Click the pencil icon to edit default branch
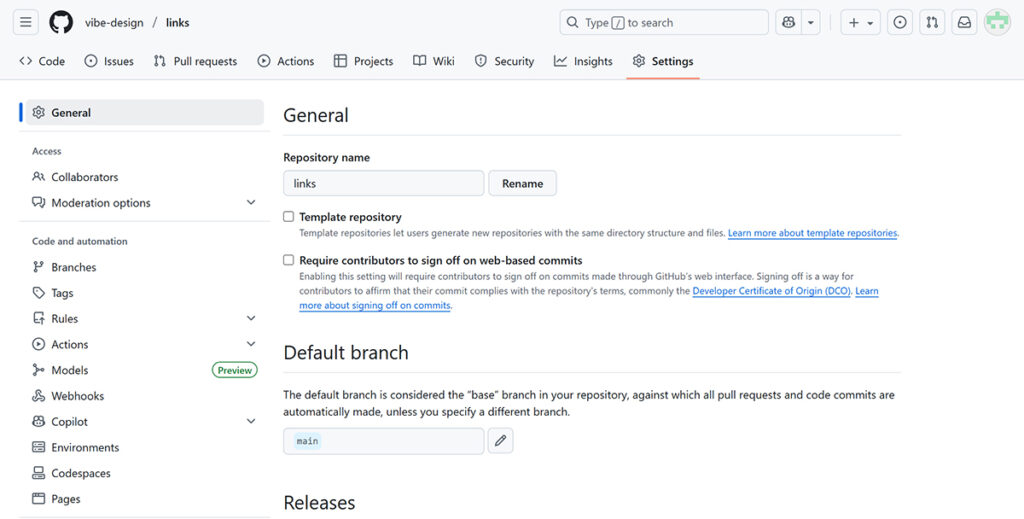 tap(500, 441)
